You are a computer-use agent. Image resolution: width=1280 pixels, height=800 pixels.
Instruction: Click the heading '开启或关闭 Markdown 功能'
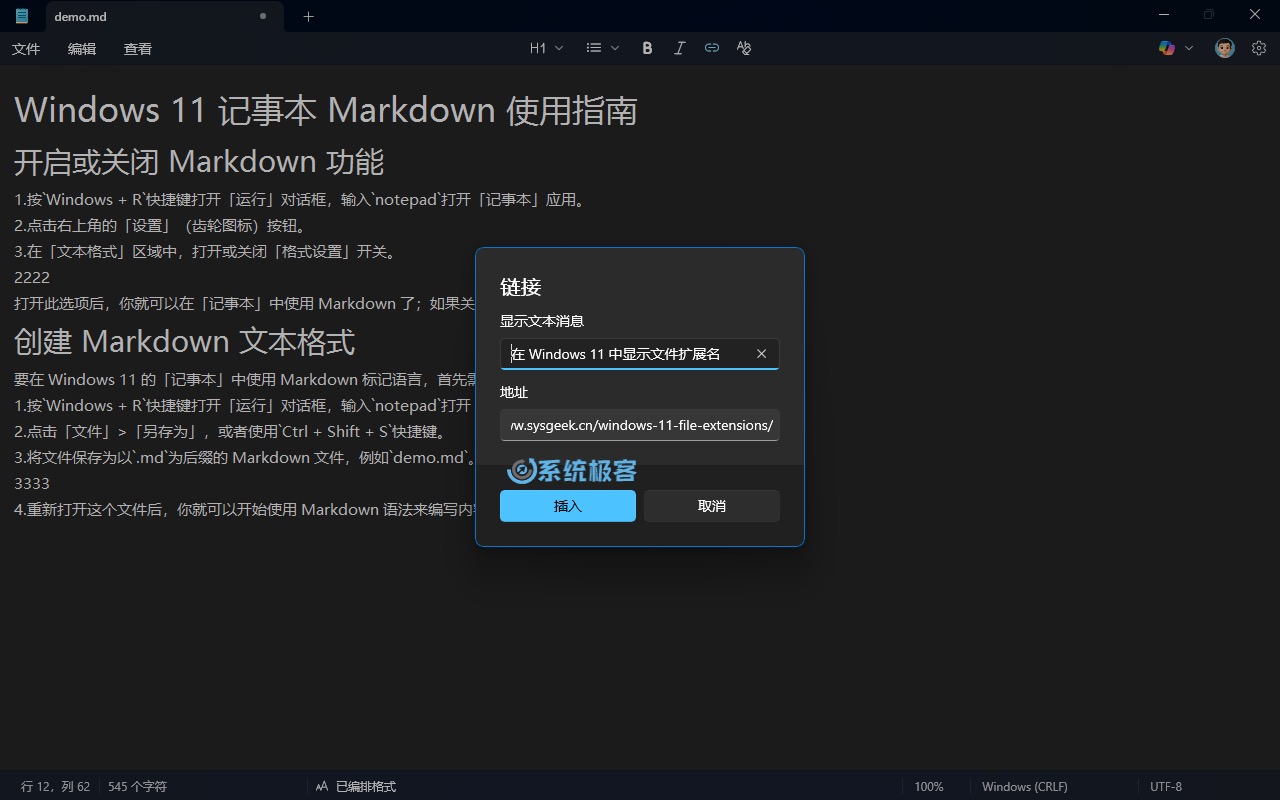pyautogui.click(x=199, y=162)
